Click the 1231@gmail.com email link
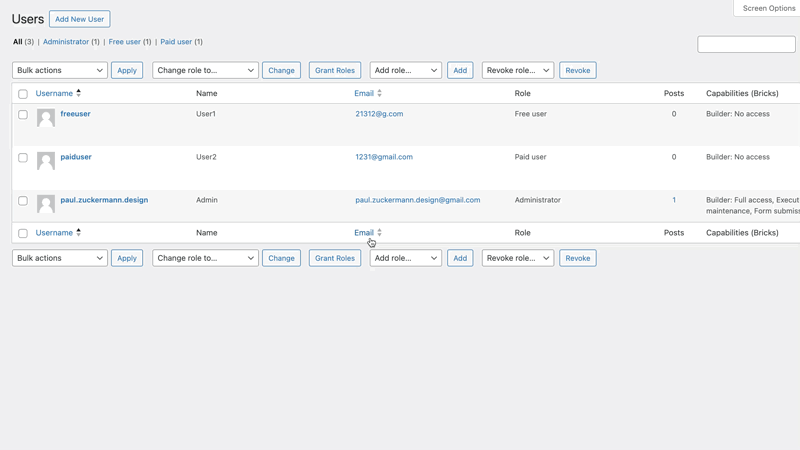This screenshot has height=450, width=800. [x=384, y=157]
